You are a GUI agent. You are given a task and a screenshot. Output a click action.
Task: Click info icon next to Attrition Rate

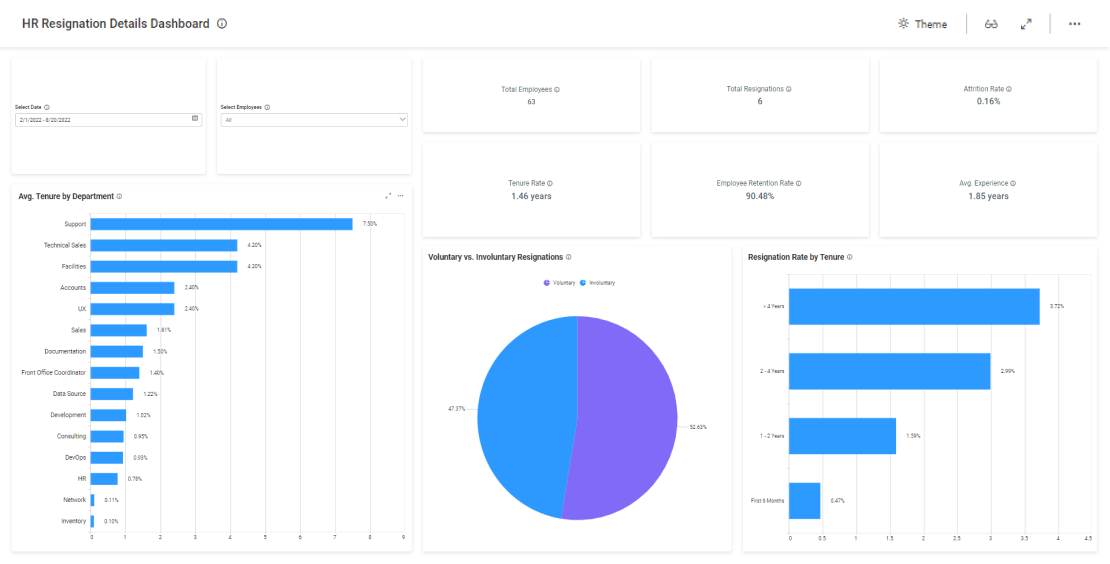(1009, 89)
